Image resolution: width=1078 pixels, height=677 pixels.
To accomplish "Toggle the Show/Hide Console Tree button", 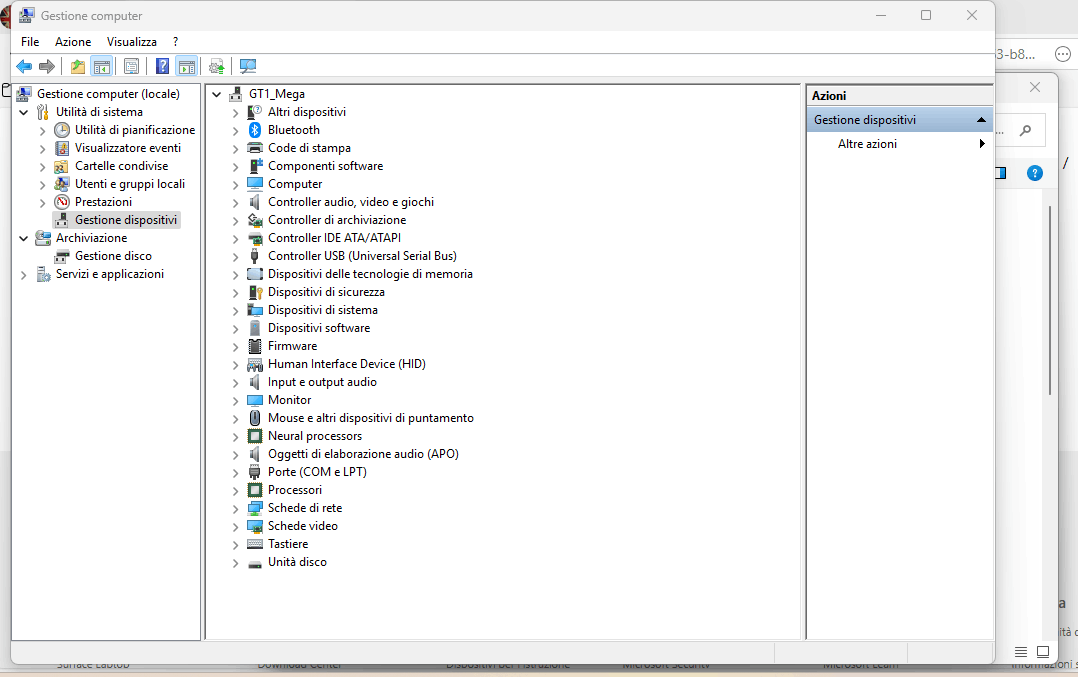I will [102, 66].
